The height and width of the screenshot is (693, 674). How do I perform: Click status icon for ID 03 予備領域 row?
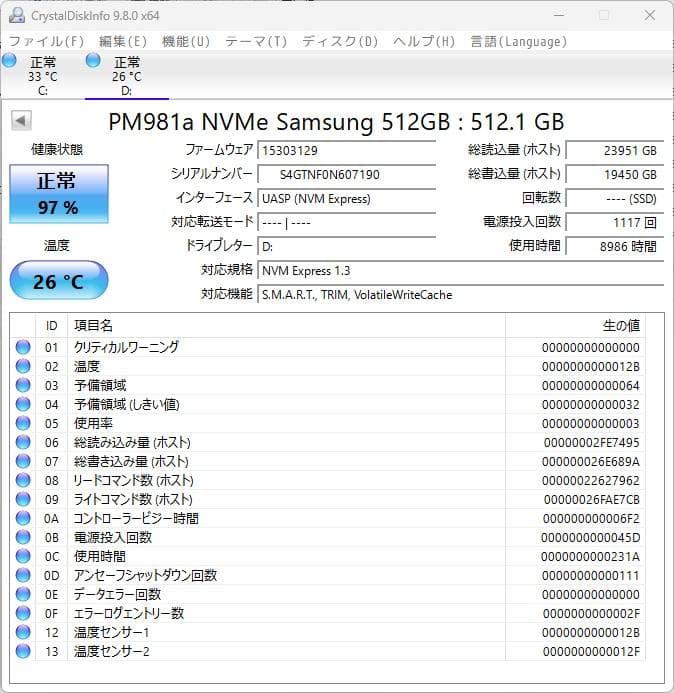[x=23, y=385]
